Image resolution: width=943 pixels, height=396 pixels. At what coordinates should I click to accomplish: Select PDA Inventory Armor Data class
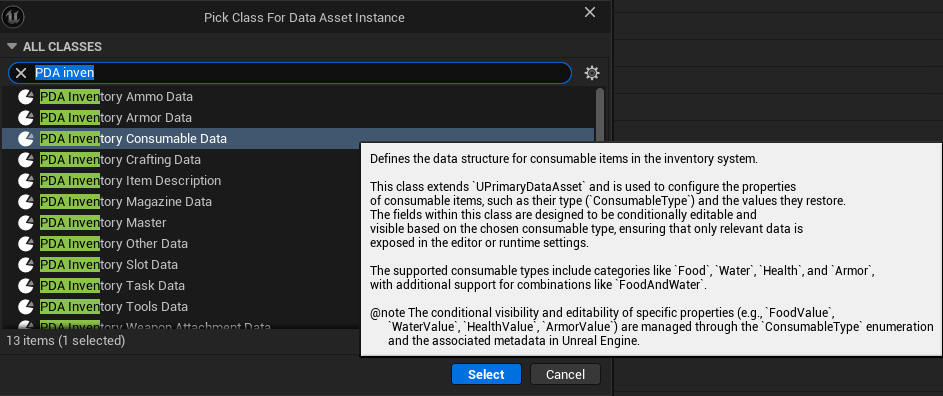click(298, 117)
